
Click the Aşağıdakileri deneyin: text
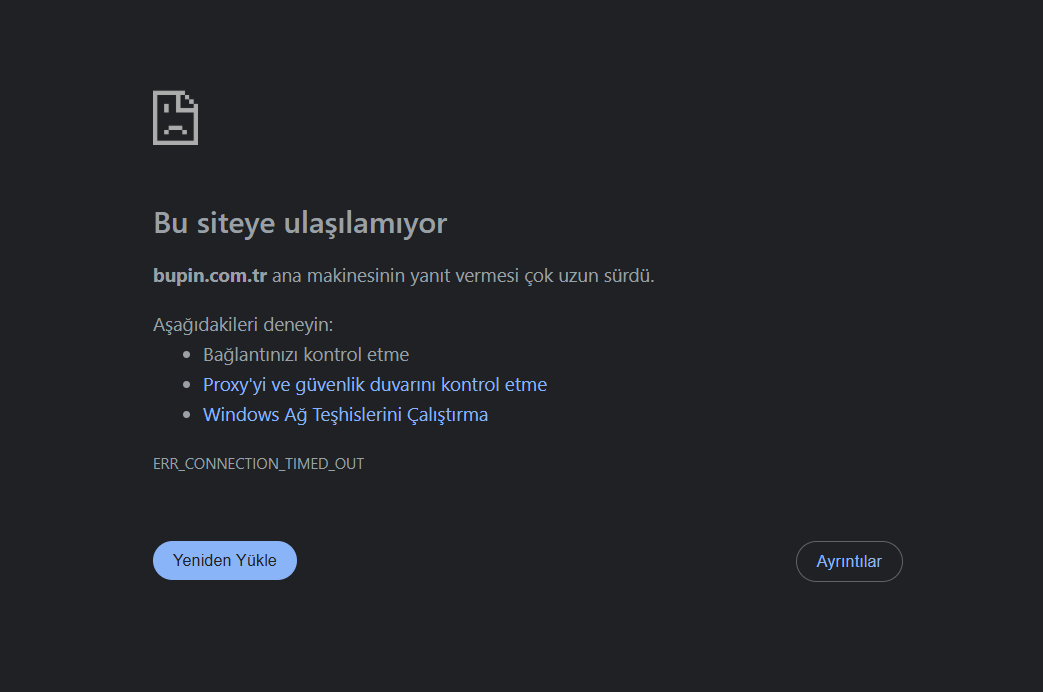243,325
